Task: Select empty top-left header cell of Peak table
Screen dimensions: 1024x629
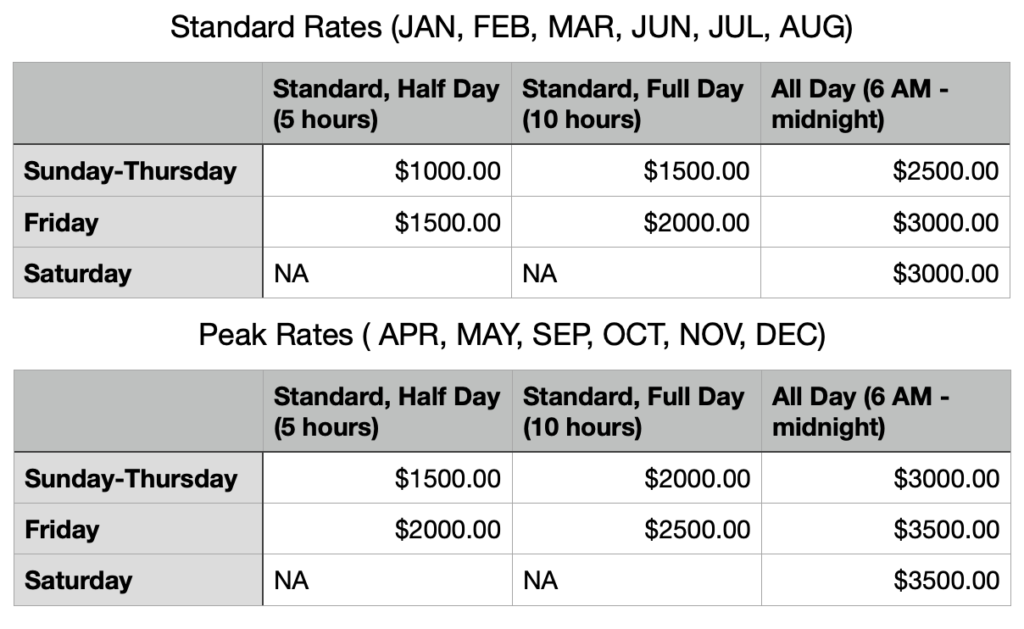Action: tap(137, 411)
